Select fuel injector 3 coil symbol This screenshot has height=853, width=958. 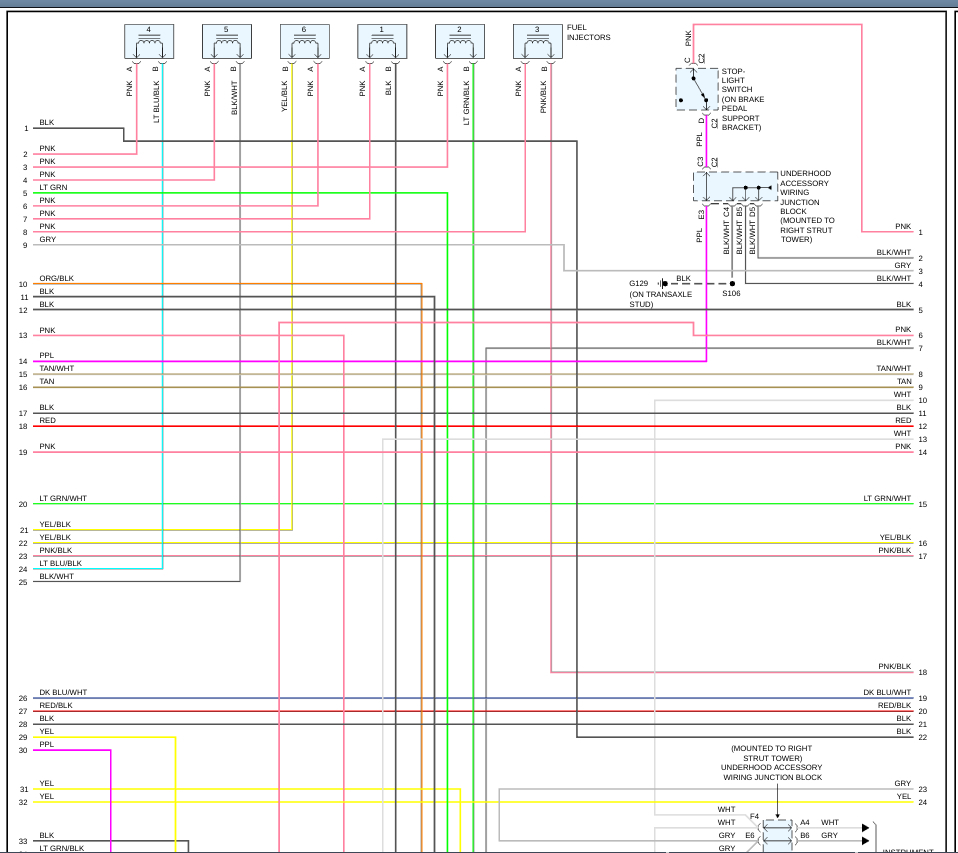point(538,42)
